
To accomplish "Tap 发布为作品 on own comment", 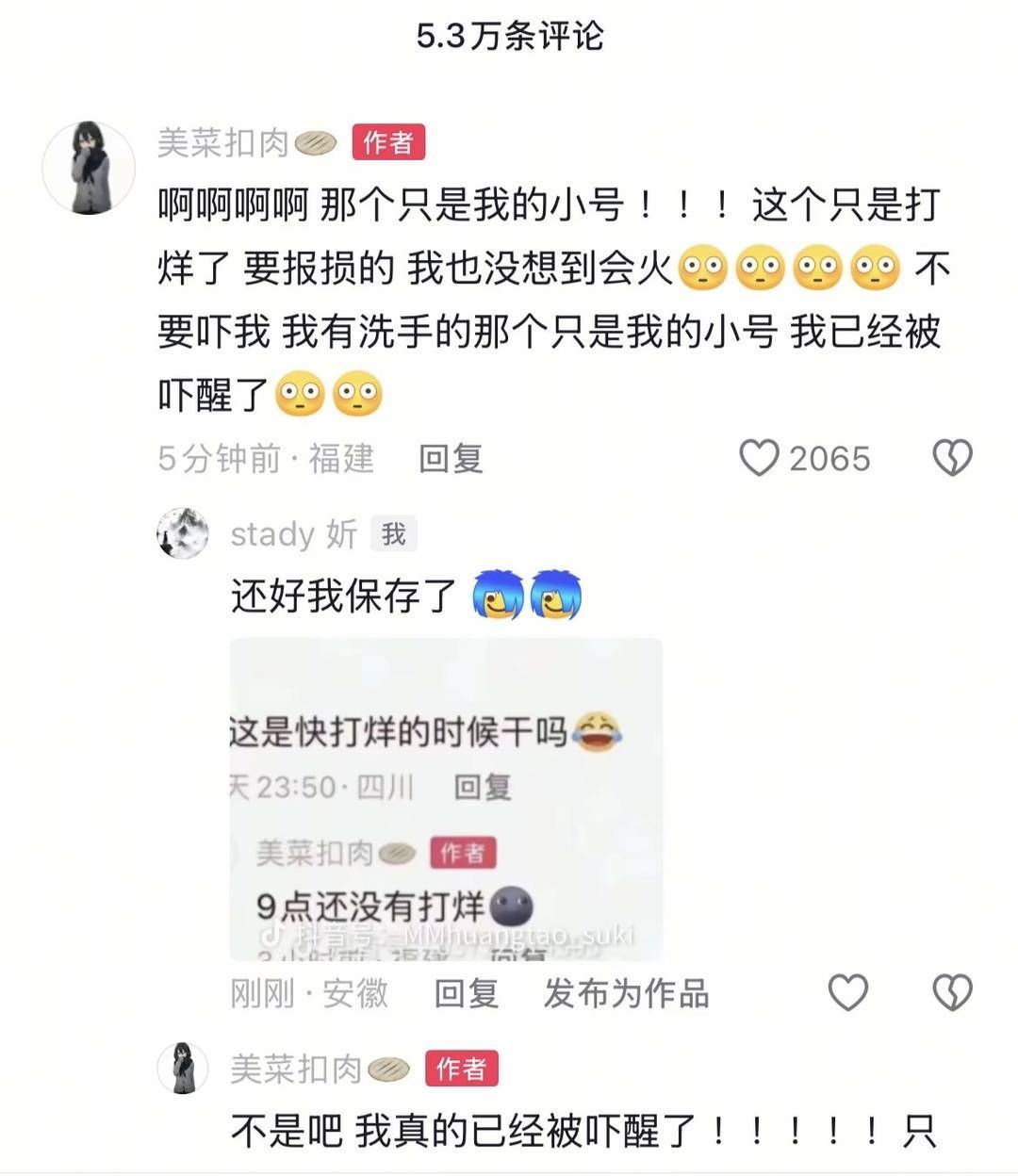I will click(626, 993).
